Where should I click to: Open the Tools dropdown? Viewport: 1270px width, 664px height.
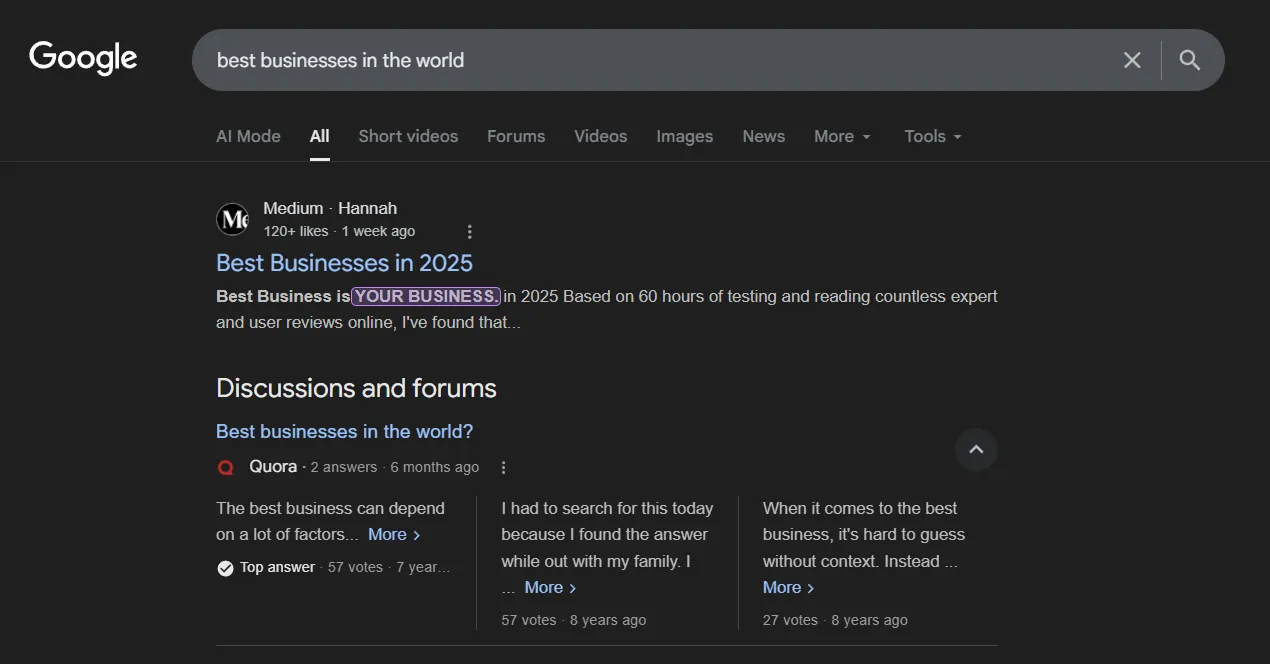coord(932,137)
